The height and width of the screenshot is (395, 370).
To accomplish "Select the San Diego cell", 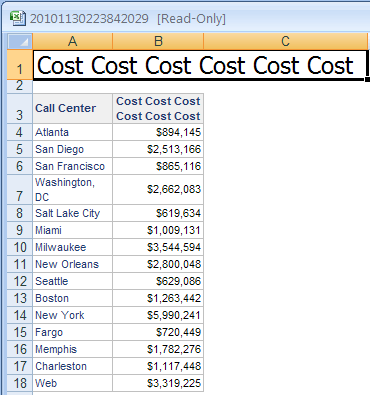I will pos(73,149).
